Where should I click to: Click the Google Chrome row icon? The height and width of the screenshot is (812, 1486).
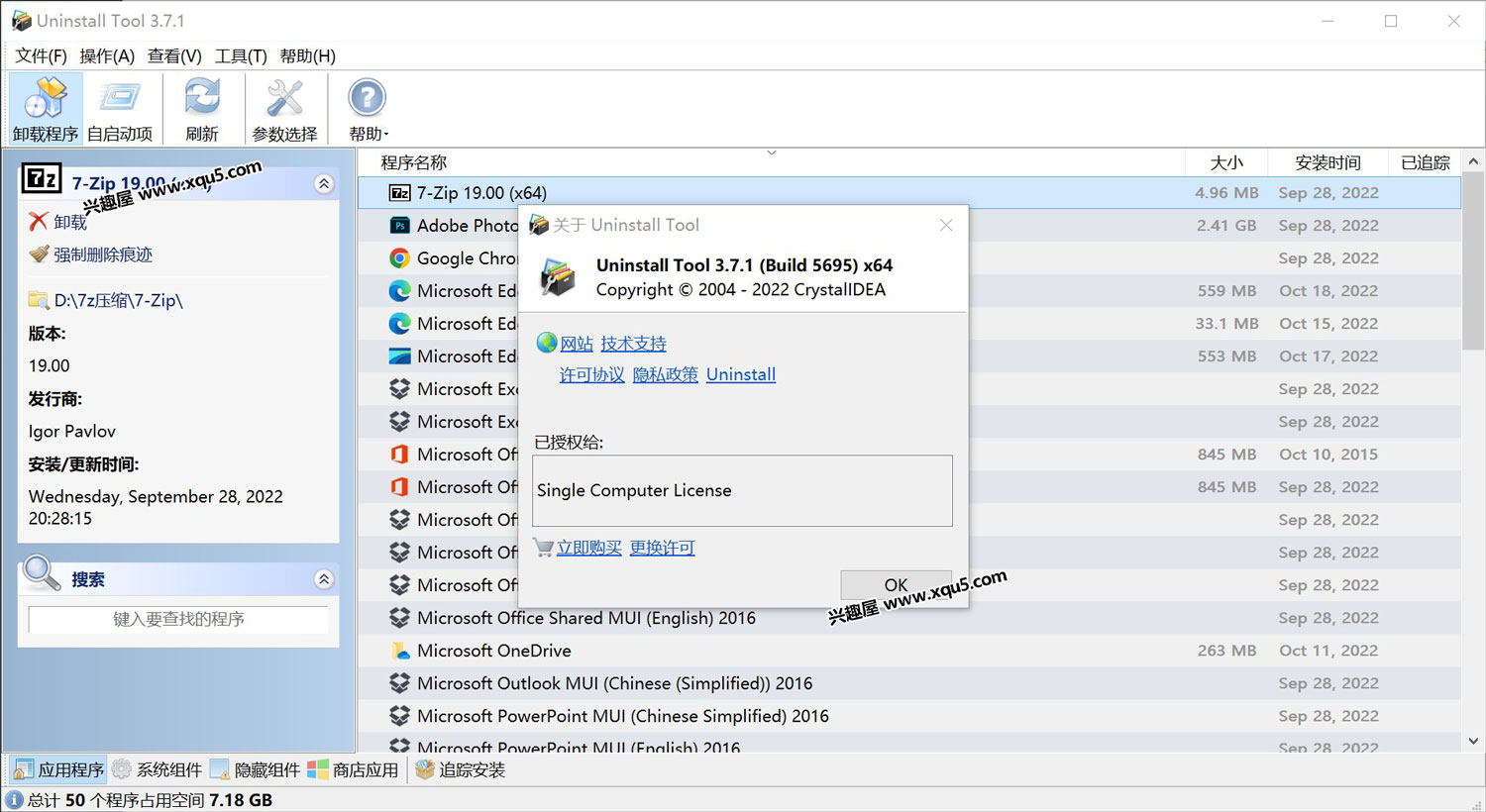pyautogui.click(x=399, y=258)
